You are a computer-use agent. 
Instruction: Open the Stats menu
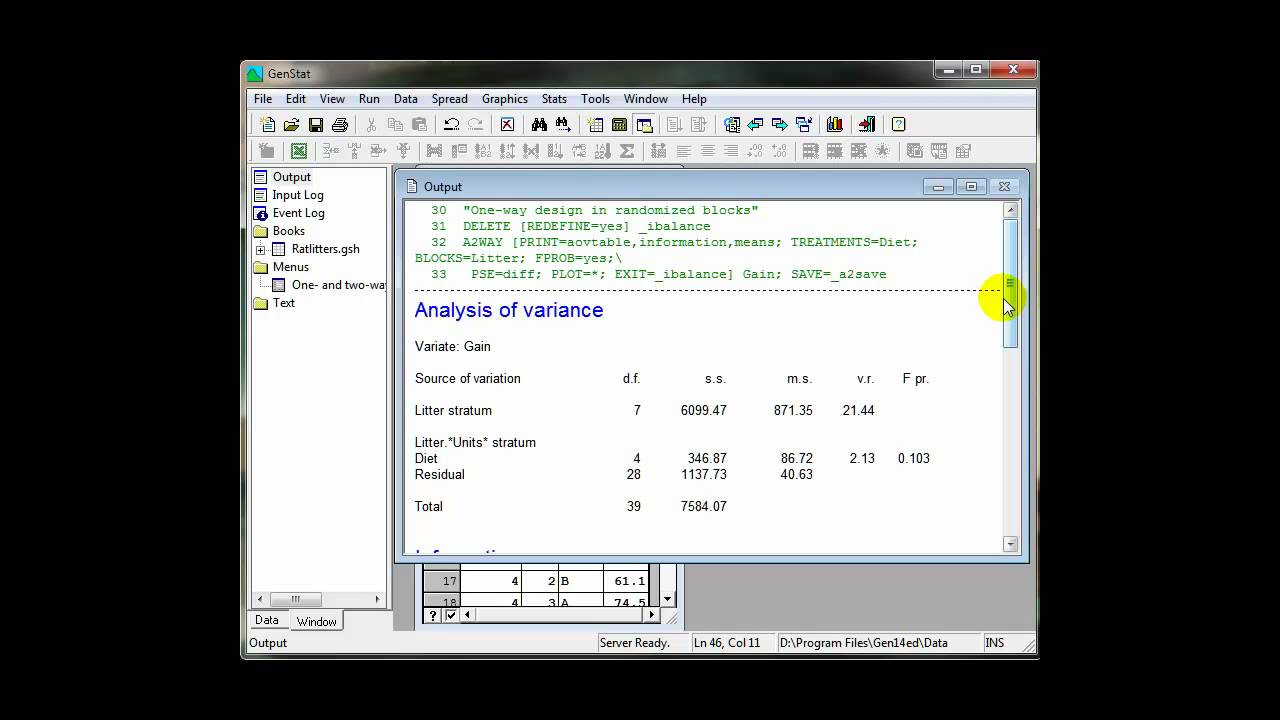click(554, 99)
